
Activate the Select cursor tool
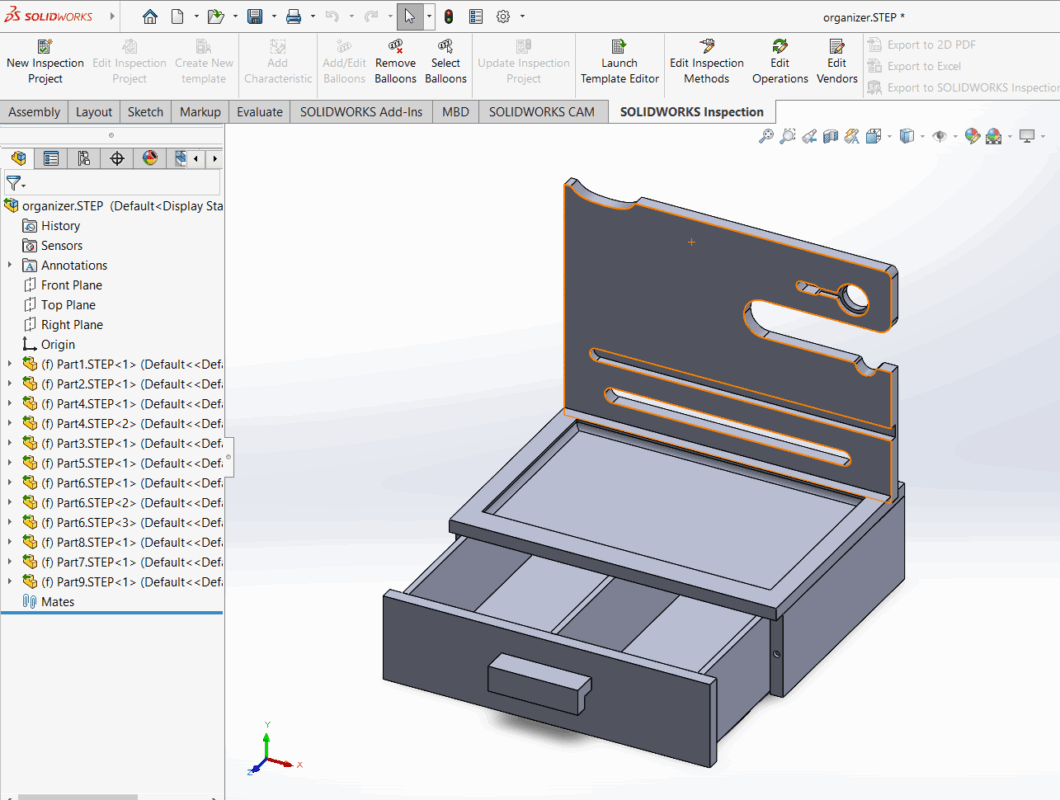point(410,16)
